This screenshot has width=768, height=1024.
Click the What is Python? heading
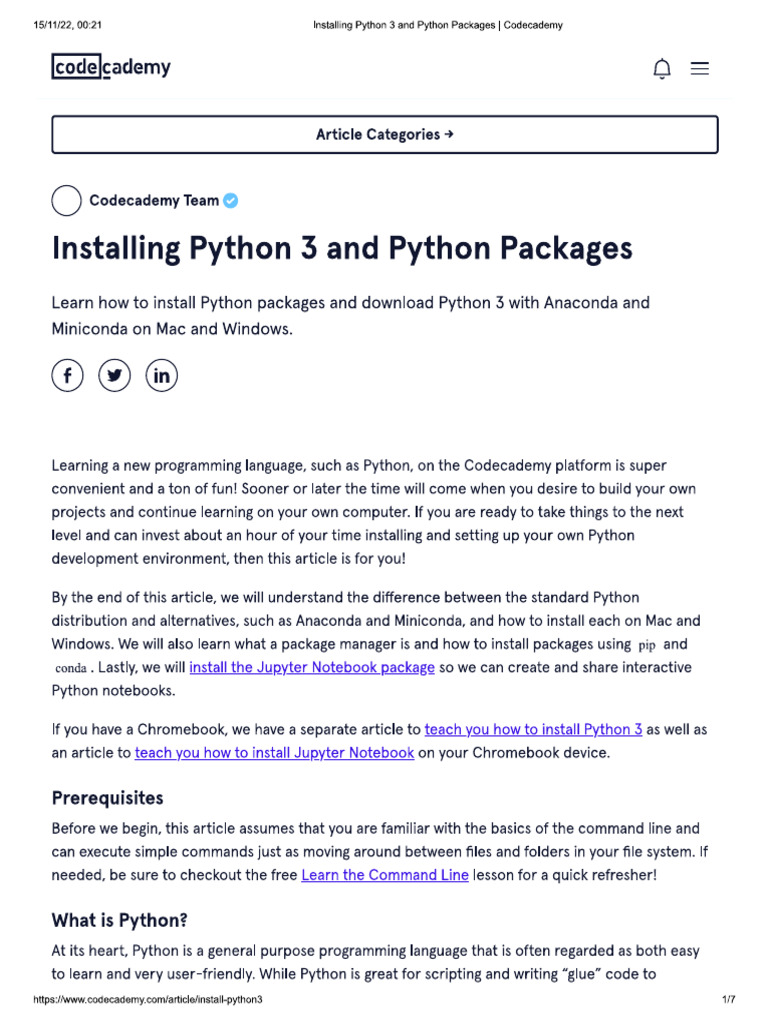[119, 920]
